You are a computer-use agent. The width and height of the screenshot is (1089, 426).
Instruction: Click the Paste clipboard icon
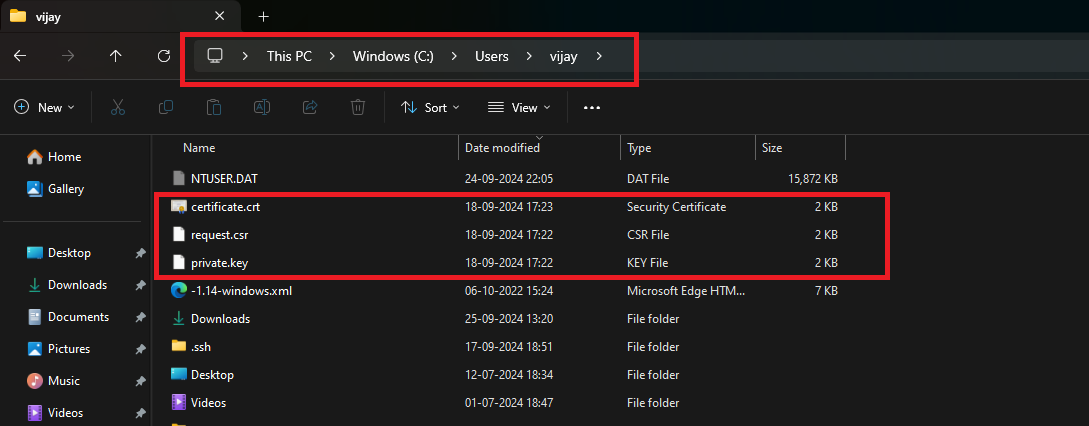pyautogui.click(x=213, y=107)
